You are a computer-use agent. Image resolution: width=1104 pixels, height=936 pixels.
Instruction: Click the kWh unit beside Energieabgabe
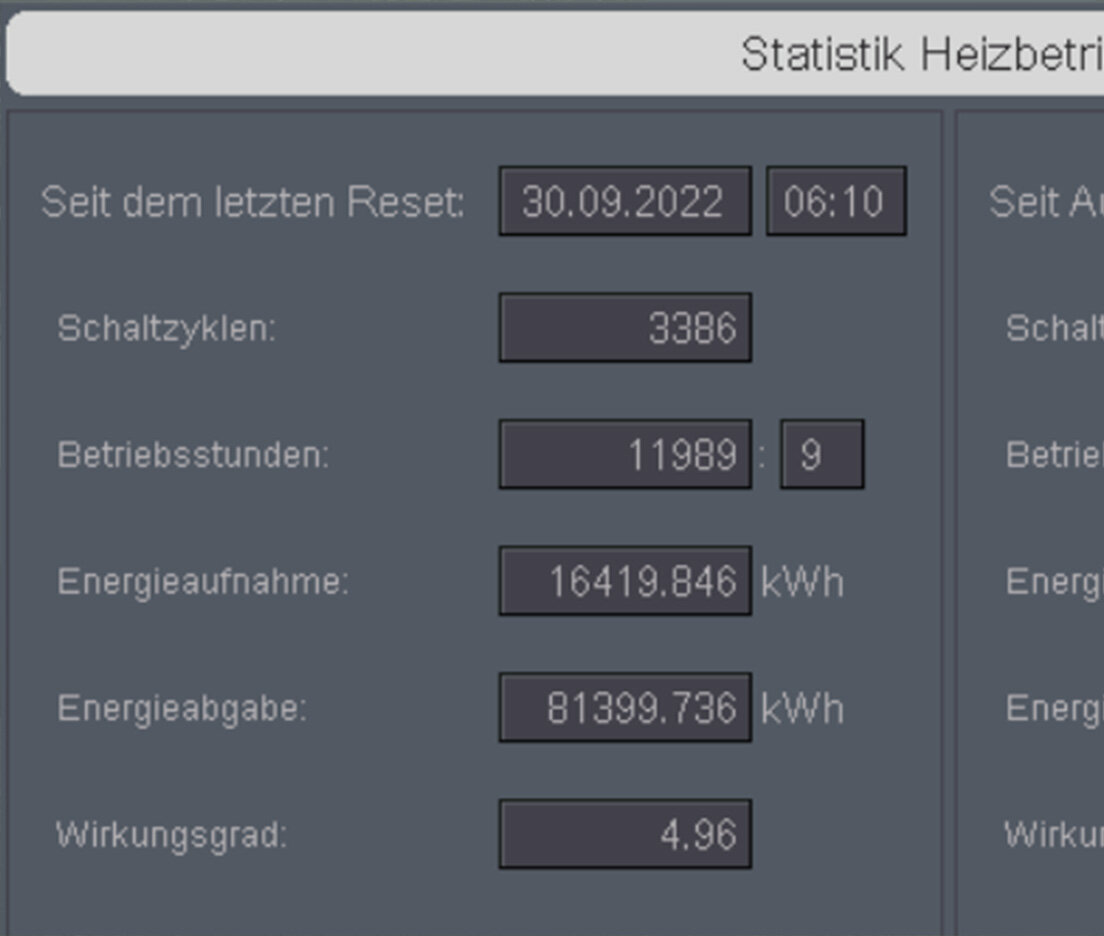coord(802,709)
